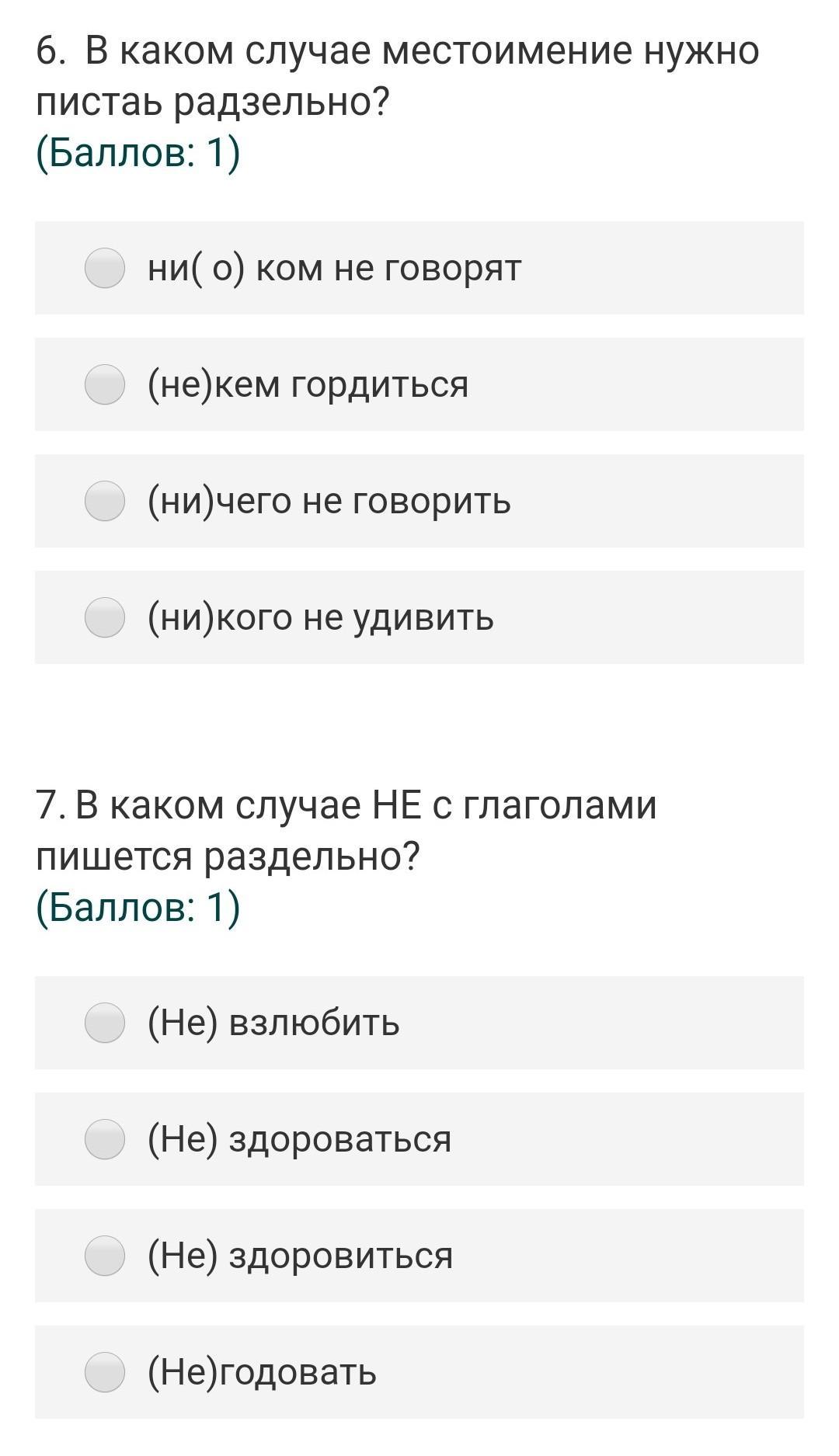Select radio button for '(Не) взлюбить'
Image resolution: width=839 pixels, height=1456 pixels.
click(105, 1023)
